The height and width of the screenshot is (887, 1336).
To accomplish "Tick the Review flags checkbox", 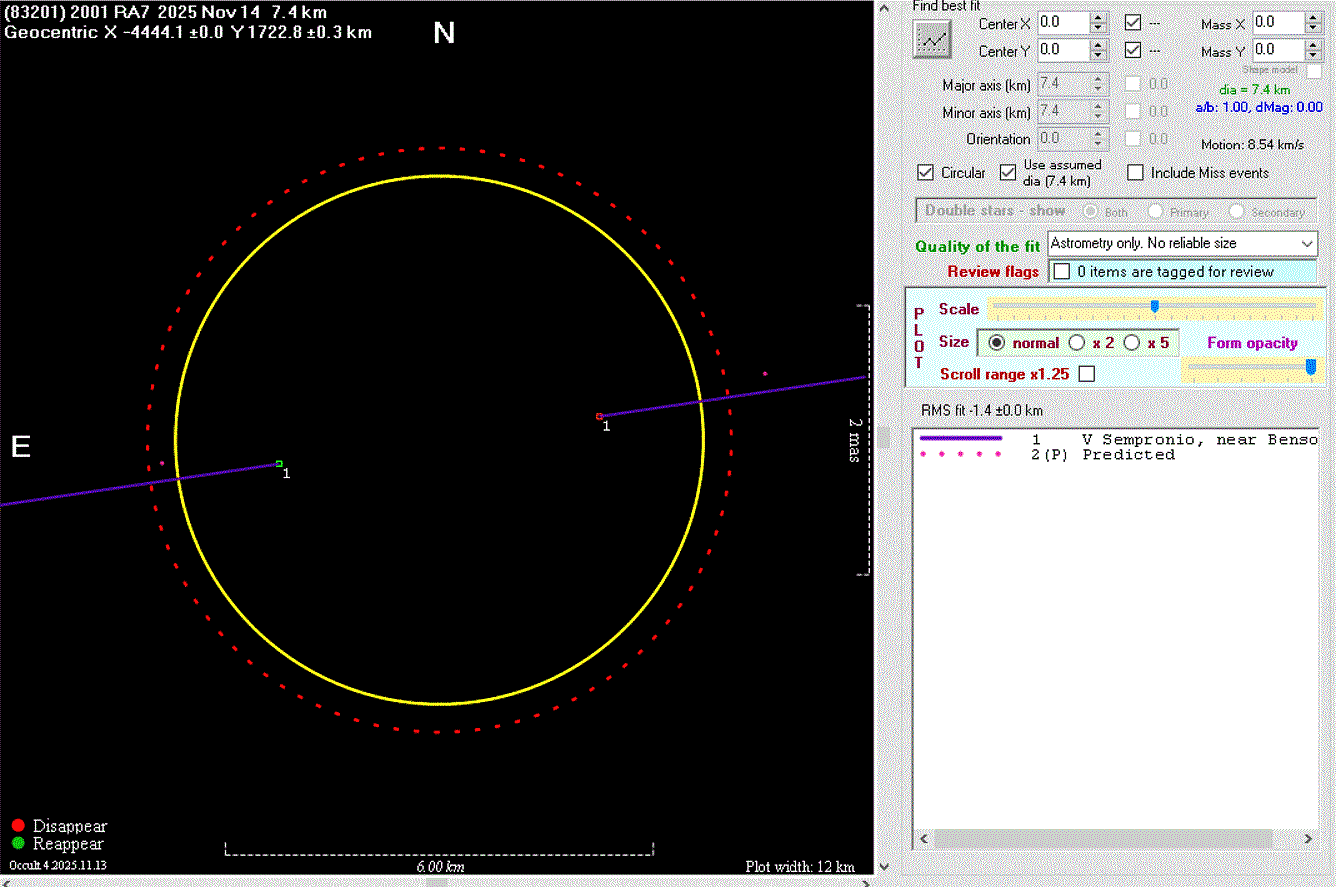I will pyautogui.click(x=1062, y=271).
